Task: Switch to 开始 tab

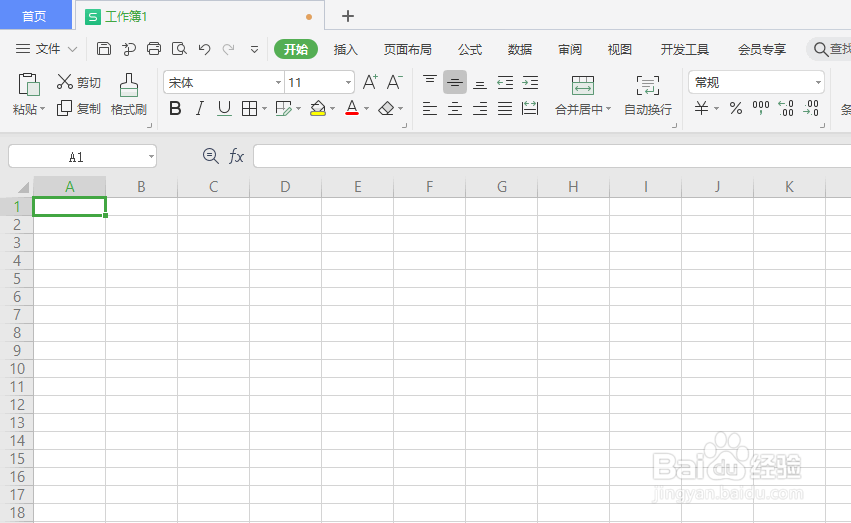Action: pyautogui.click(x=296, y=49)
